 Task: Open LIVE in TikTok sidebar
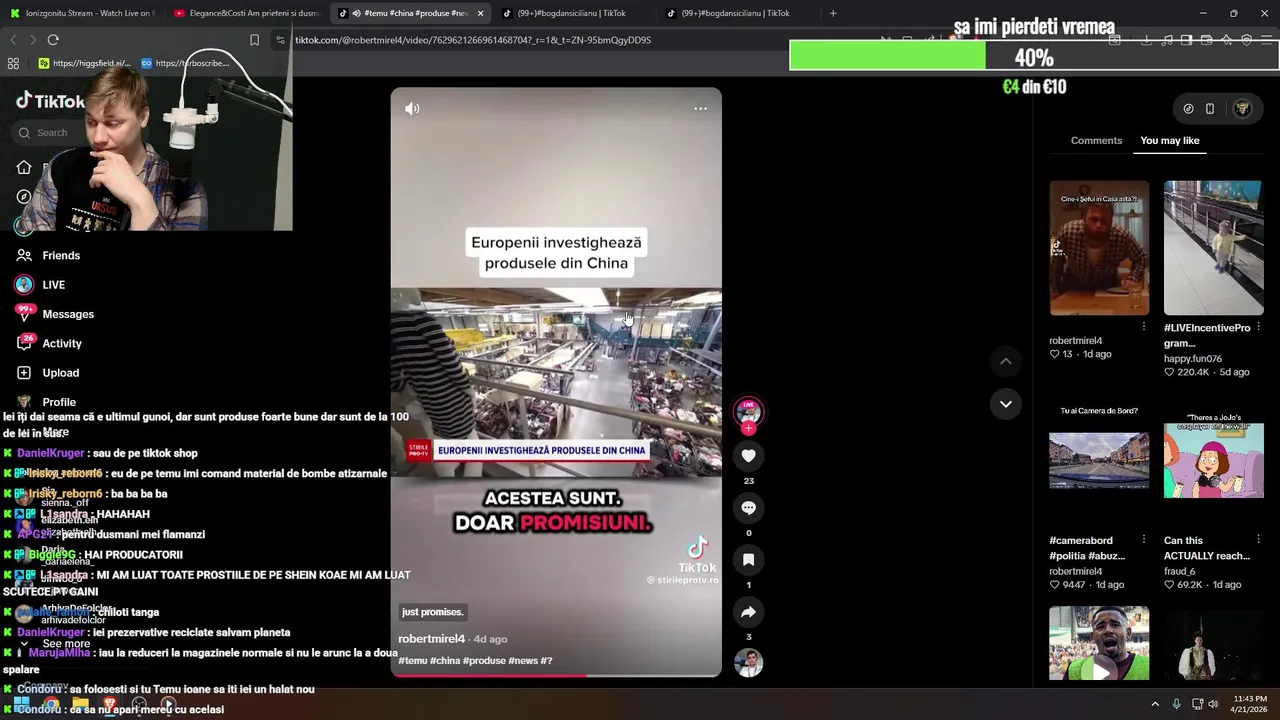click(54, 285)
